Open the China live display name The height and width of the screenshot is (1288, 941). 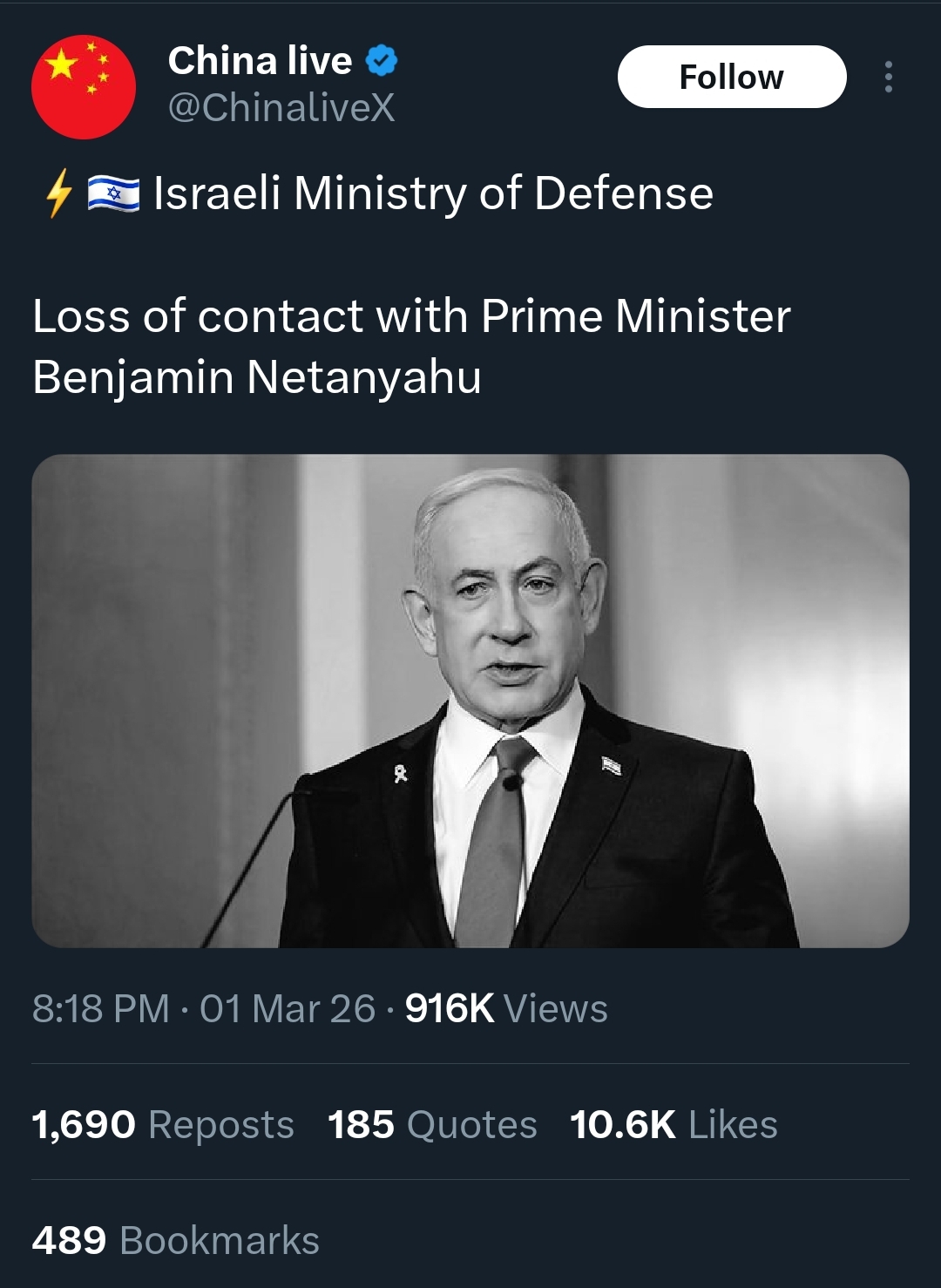point(260,60)
